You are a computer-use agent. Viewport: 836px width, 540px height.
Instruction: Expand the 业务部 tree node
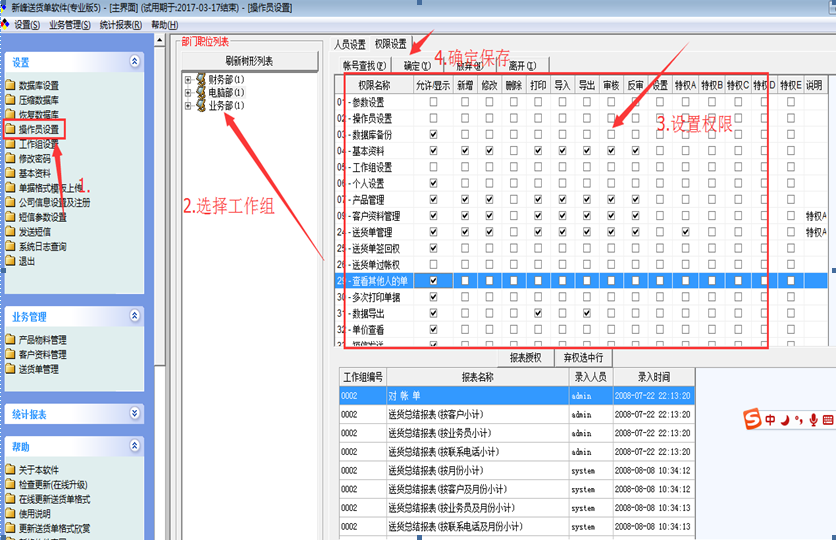pos(188,106)
